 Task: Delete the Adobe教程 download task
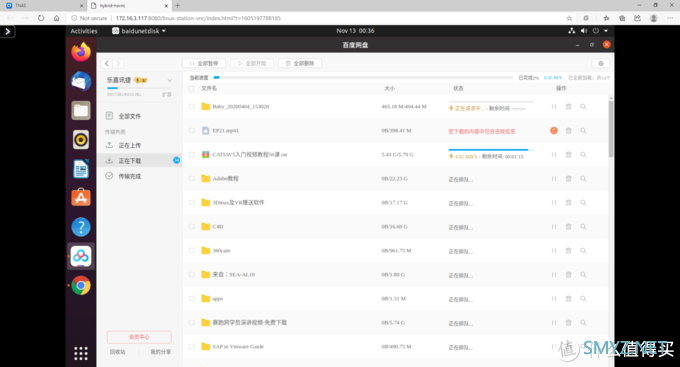coord(569,179)
